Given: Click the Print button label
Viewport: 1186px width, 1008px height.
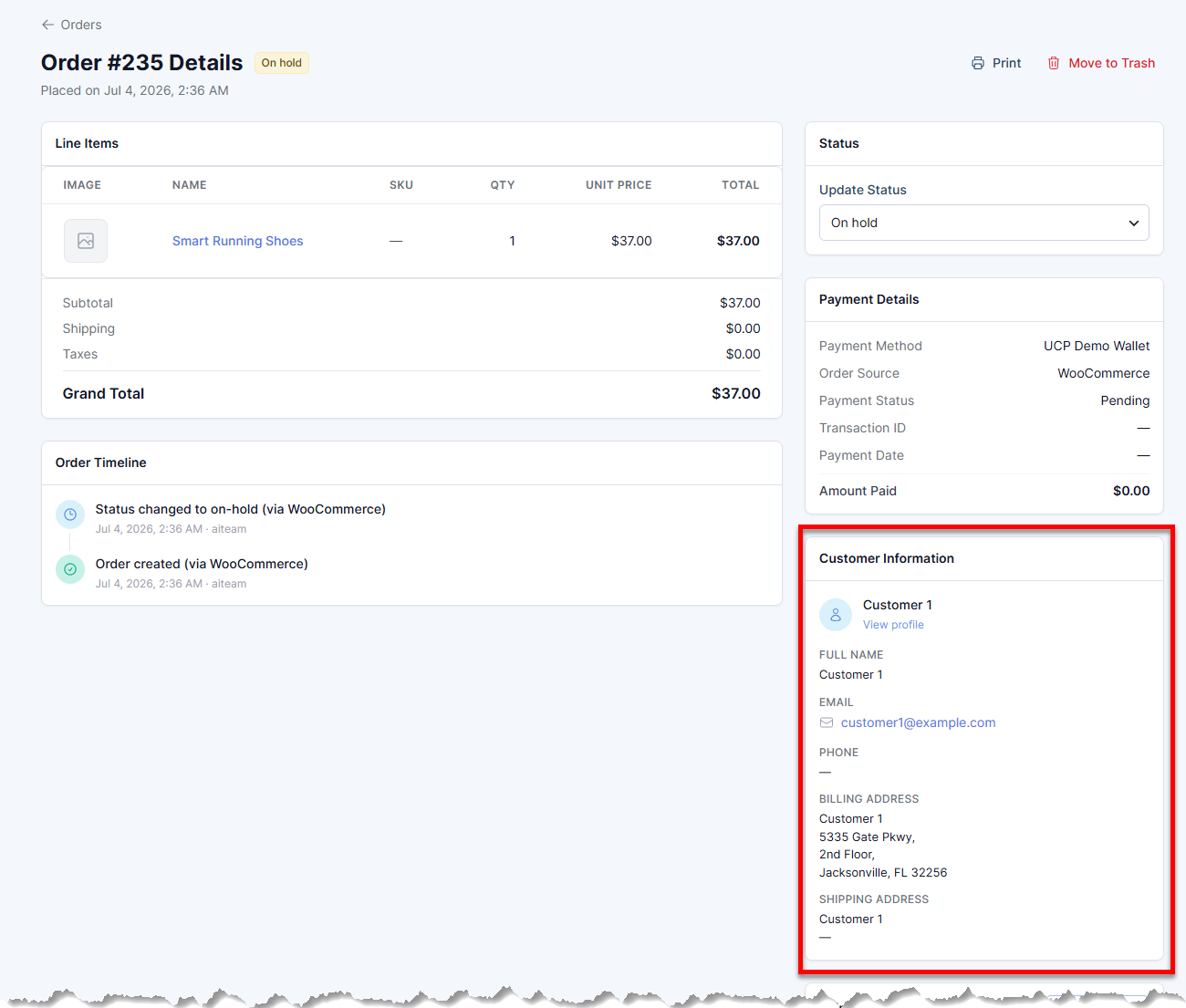Looking at the screenshot, I should point(1007,63).
